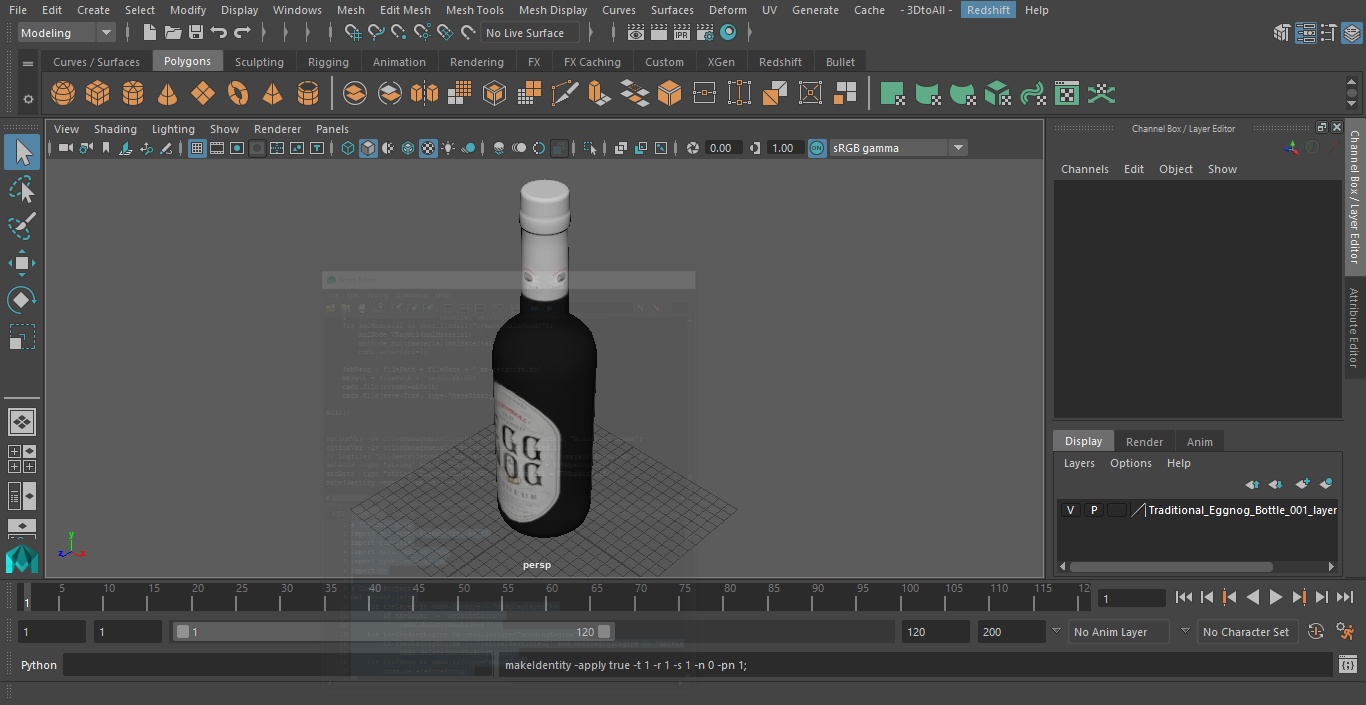This screenshot has width=1366, height=705.
Task: Select the Lasso Select tool
Action: tap(22, 190)
